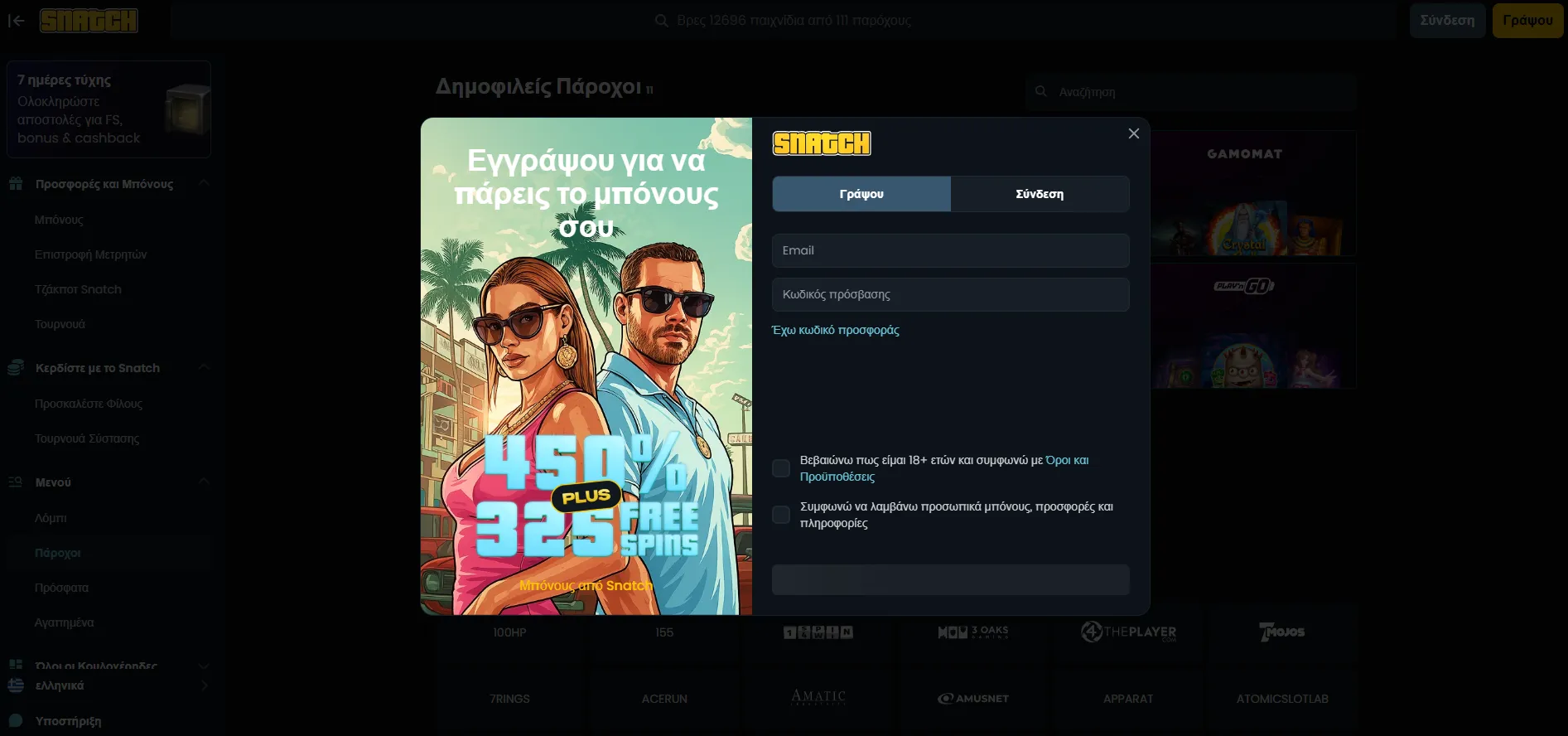
Task: Click the Κωδικός πρόσβασης password field
Action: pos(951,294)
